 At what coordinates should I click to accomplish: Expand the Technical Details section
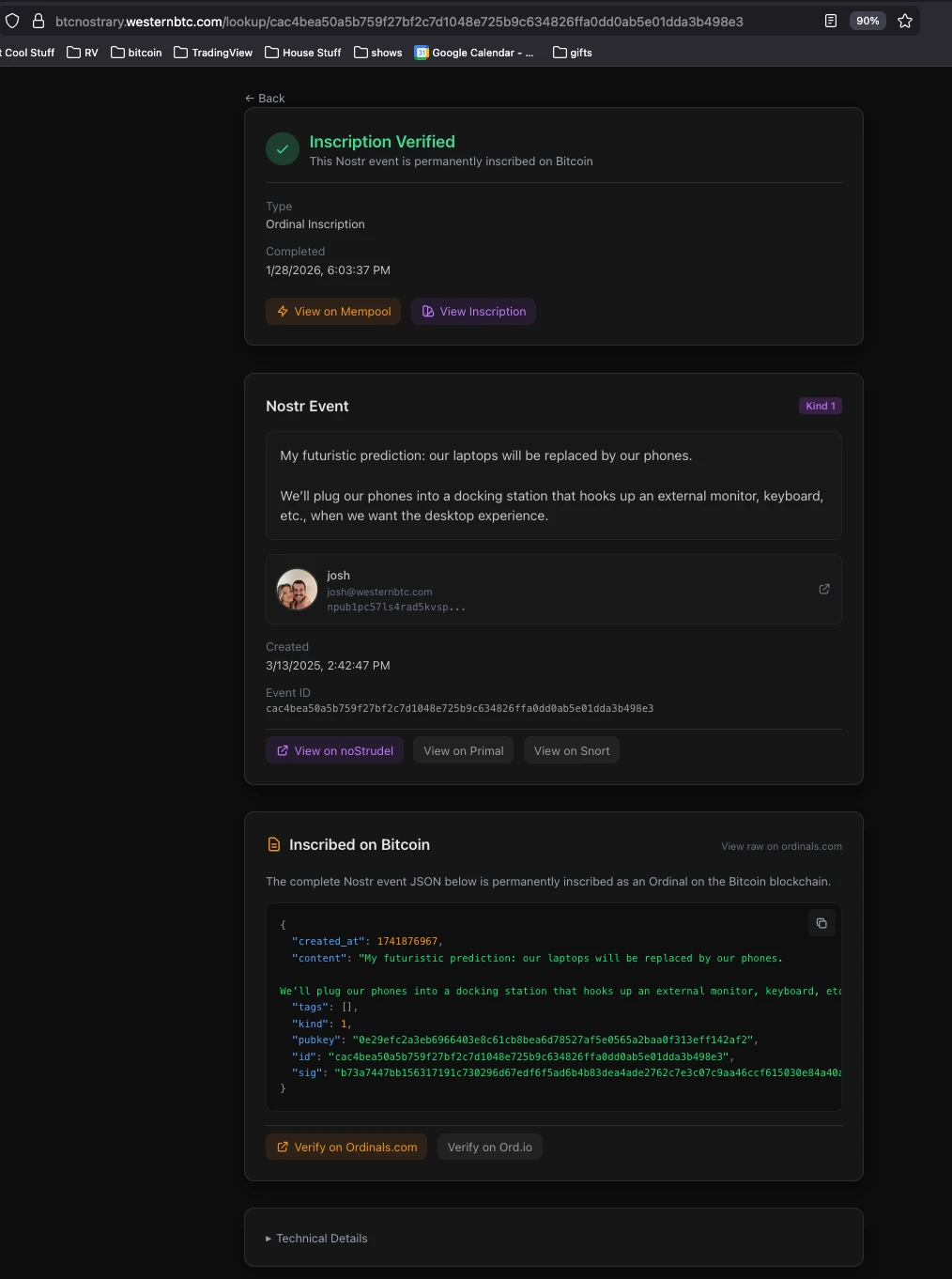point(317,1239)
